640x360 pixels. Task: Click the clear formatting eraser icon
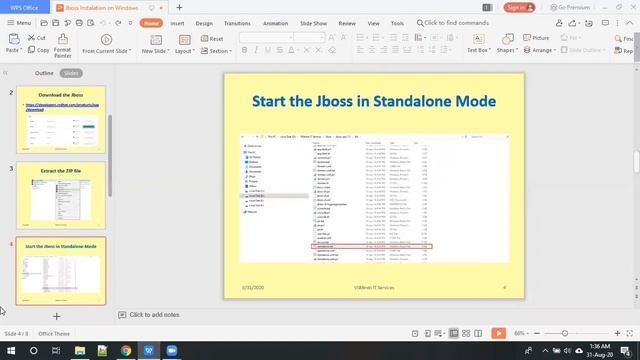pyautogui.click(x=332, y=50)
